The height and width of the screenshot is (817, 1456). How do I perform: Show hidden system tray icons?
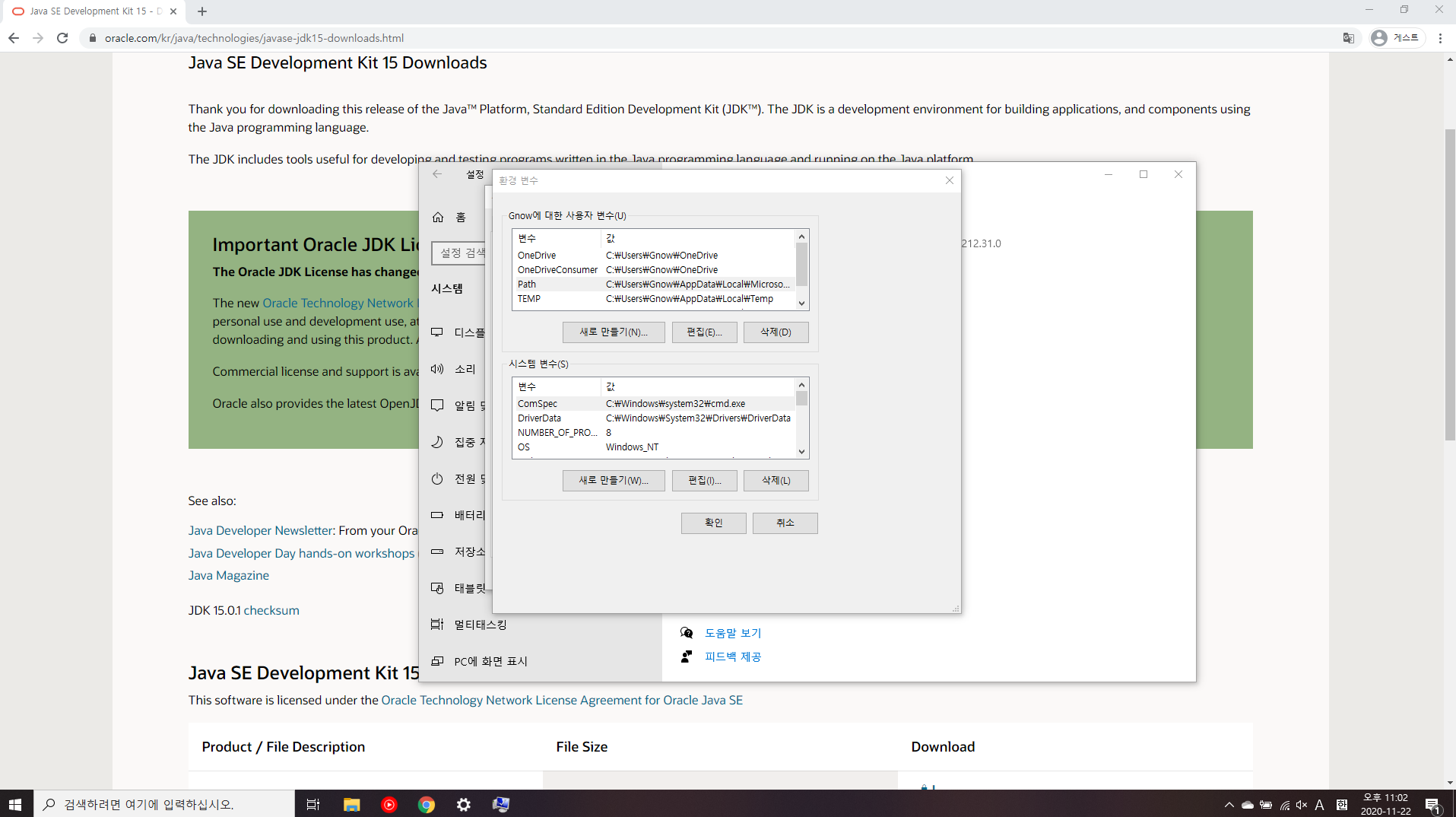(1229, 805)
